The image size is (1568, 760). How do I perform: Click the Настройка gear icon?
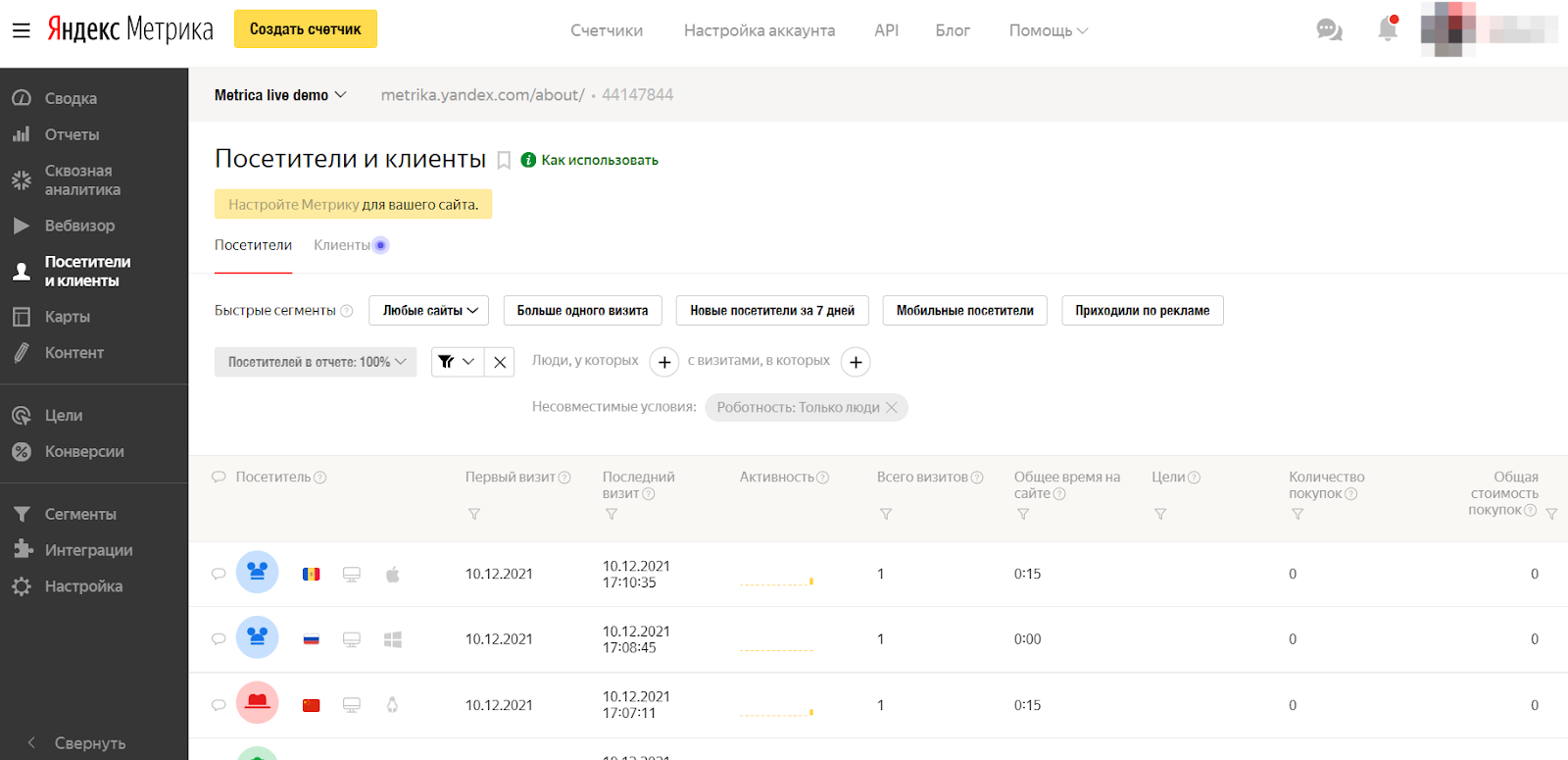pyautogui.click(x=22, y=586)
